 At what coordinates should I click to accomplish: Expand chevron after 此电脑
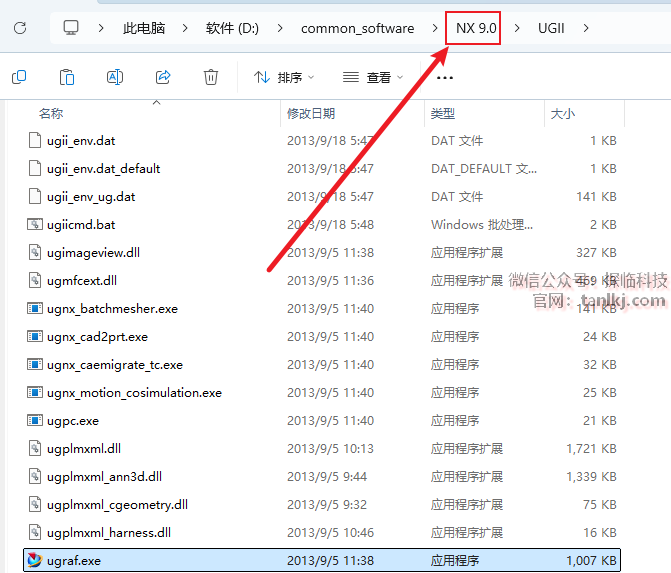[185, 28]
